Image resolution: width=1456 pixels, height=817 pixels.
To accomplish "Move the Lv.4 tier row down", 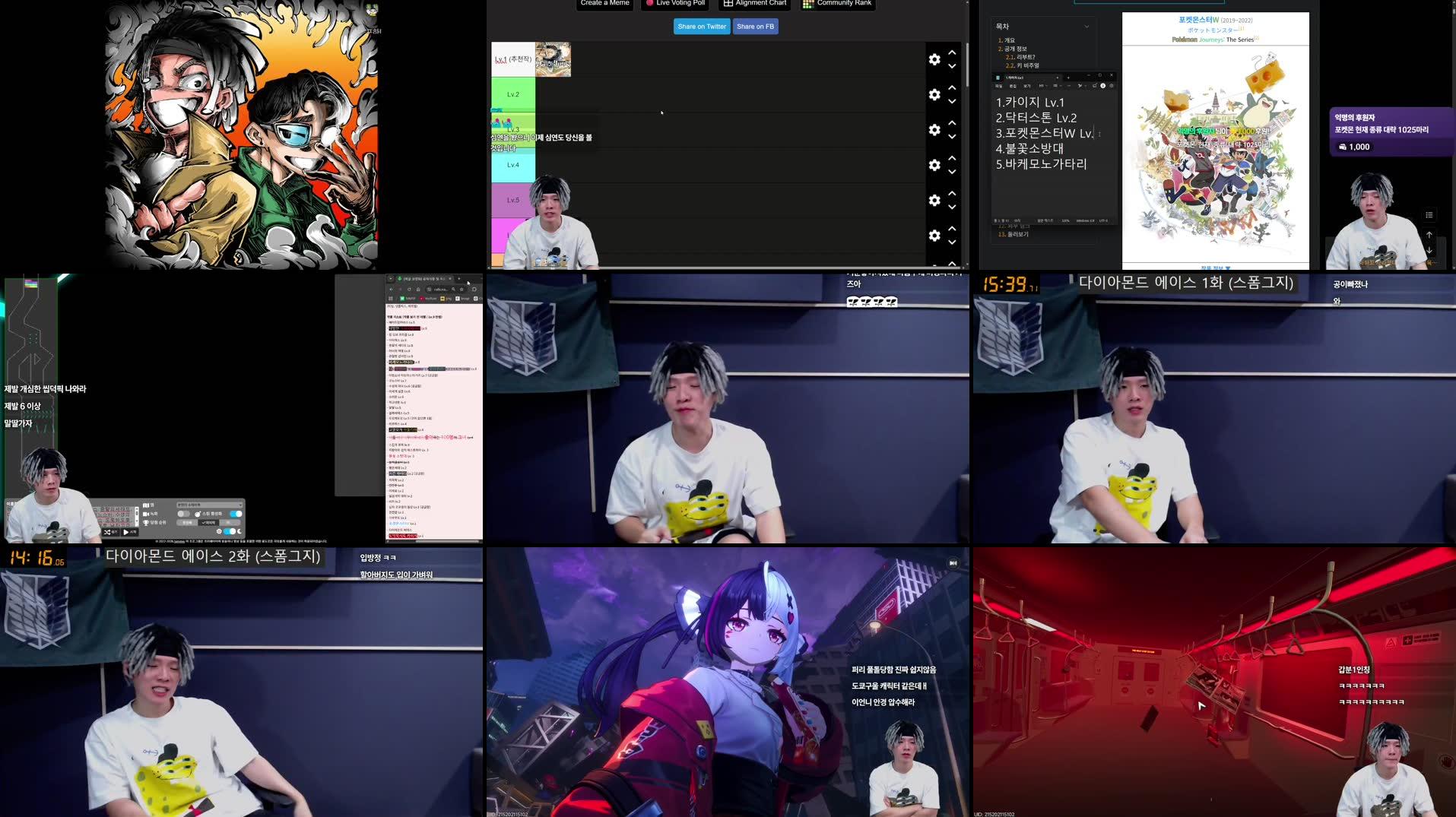I will click(x=952, y=172).
